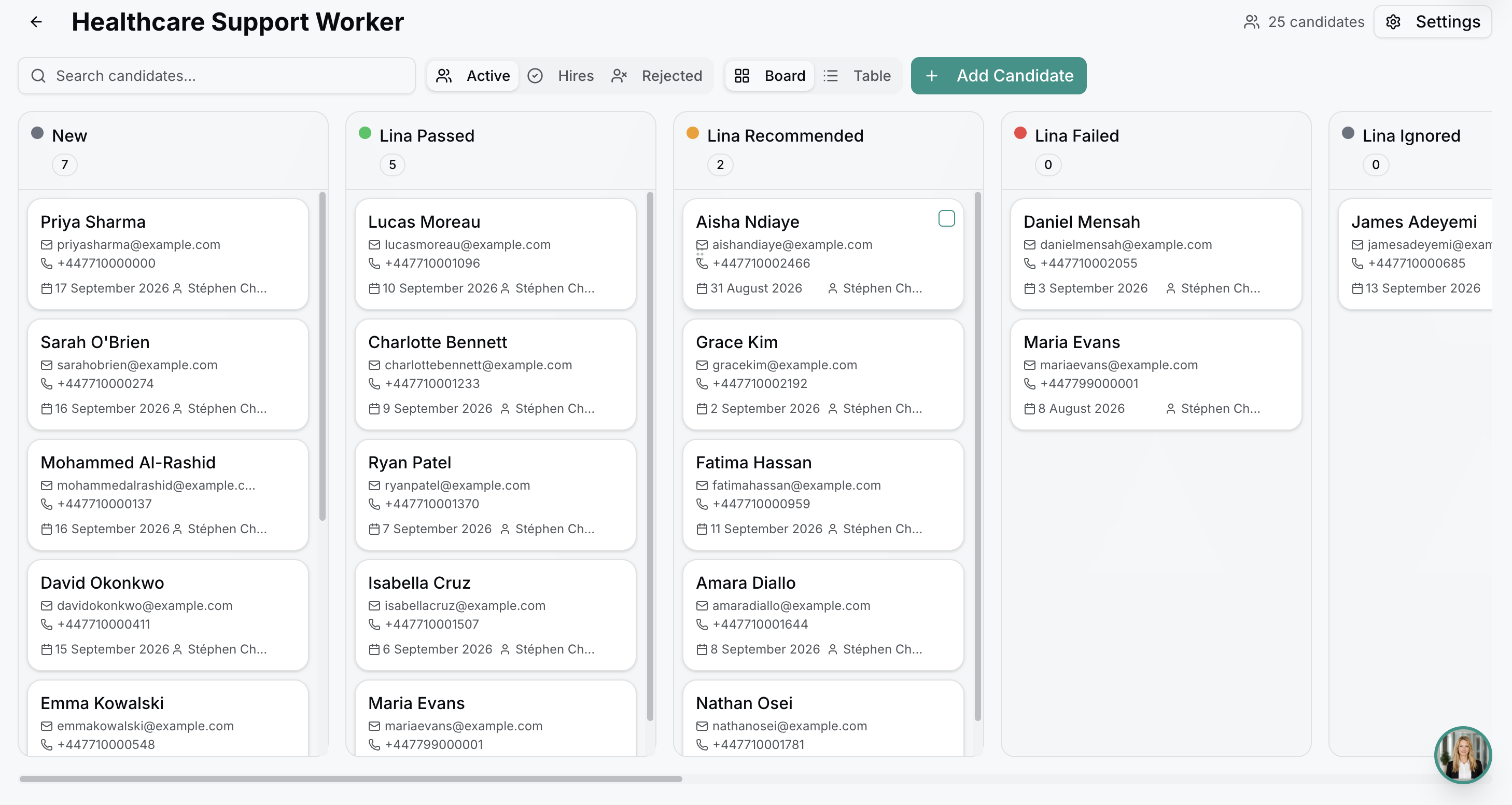The width and height of the screenshot is (1512, 805).
Task: Click the phone icon on Sarah O'Brien's card
Action: tap(46, 383)
